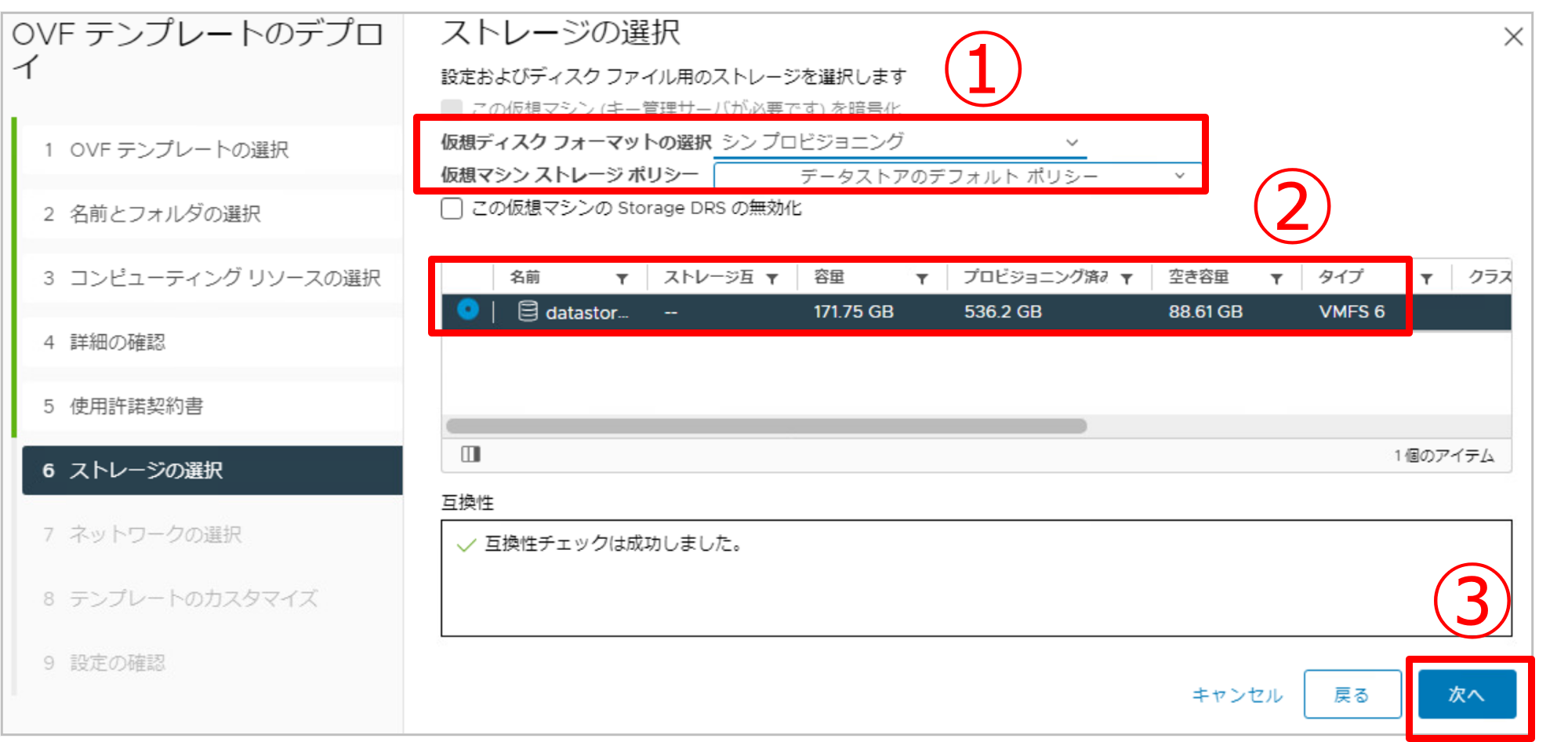
Task: Click the タイプ column header
Action: coord(1341,277)
